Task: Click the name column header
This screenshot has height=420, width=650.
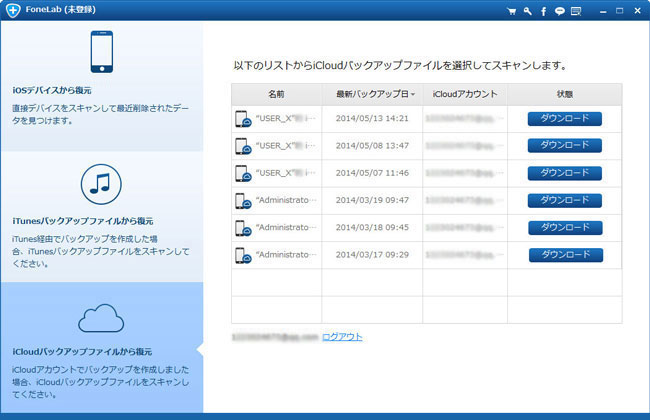Action: (x=276, y=93)
